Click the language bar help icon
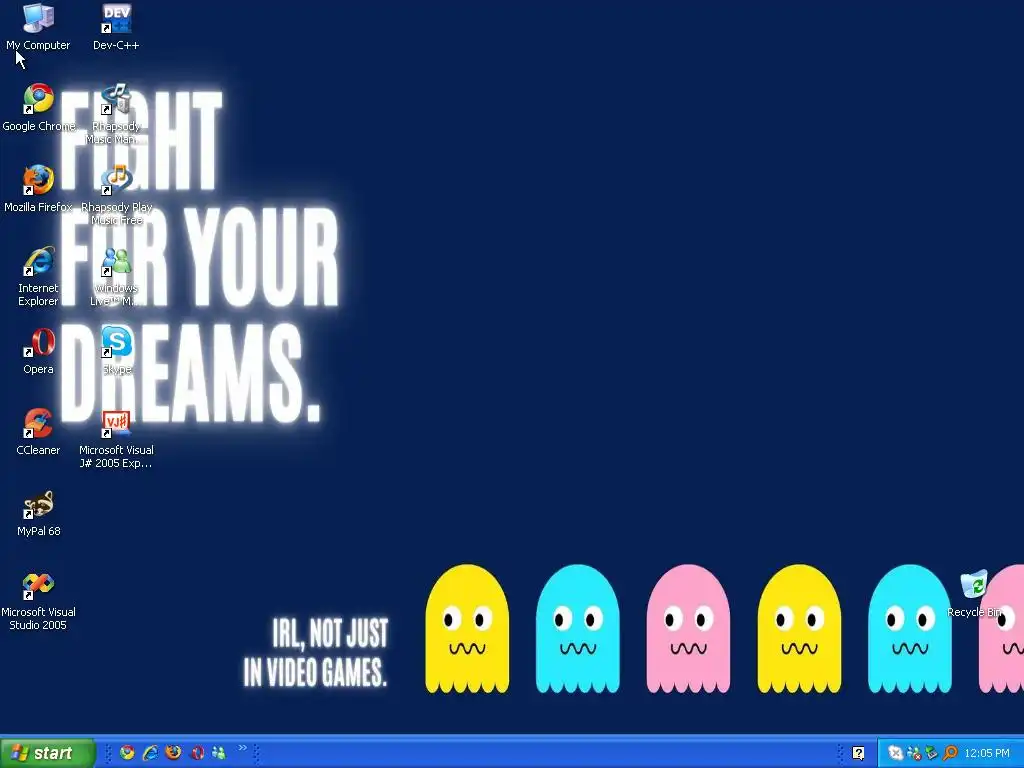The image size is (1024, 768). click(858, 754)
